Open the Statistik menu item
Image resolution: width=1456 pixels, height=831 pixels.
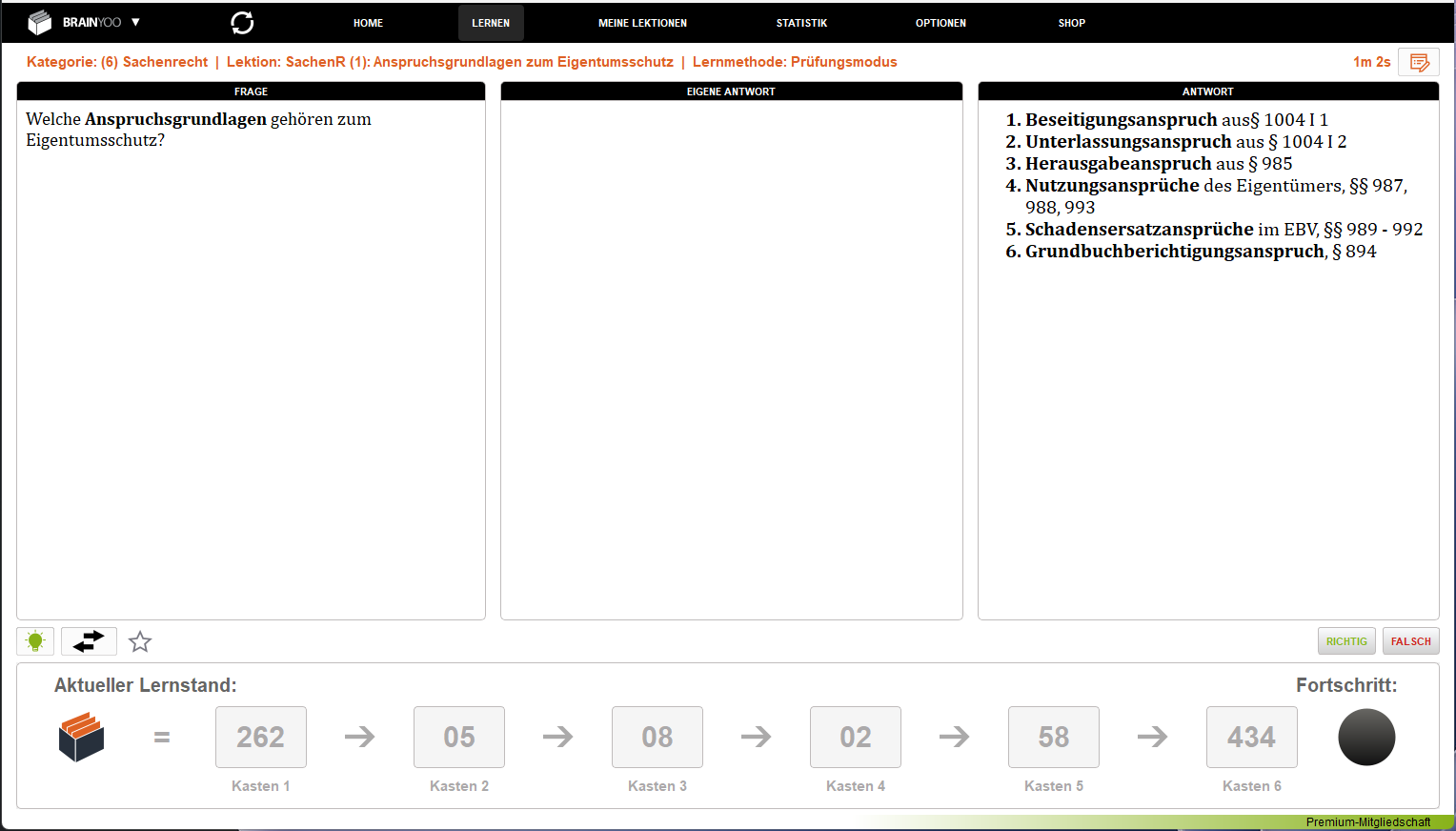pyautogui.click(x=801, y=23)
